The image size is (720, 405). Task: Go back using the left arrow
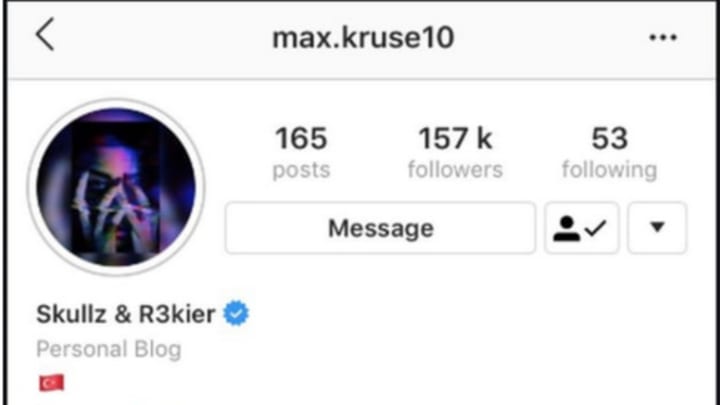(45, 34)
